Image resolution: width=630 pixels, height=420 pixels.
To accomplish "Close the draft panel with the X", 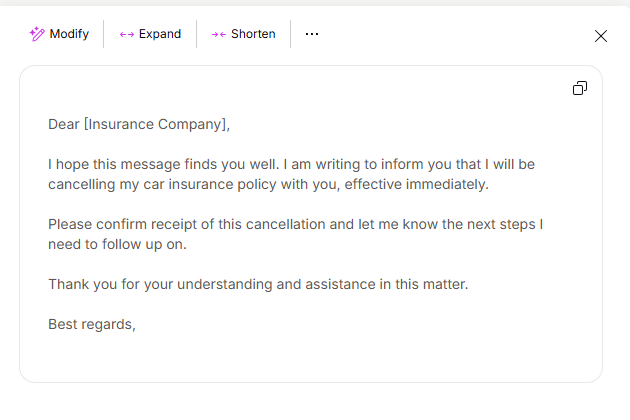I will coord(601,36).
